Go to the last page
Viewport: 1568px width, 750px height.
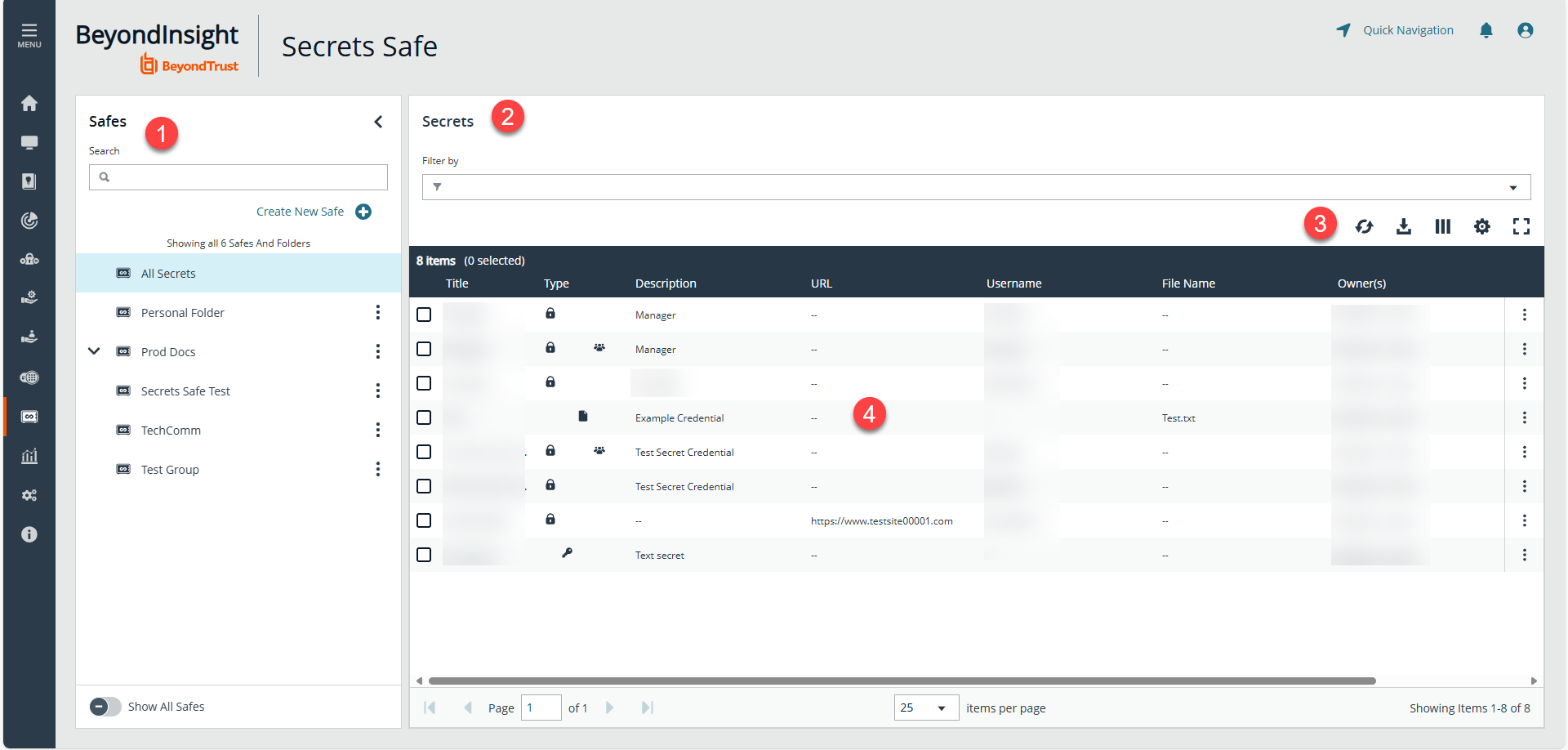(648, 708)
